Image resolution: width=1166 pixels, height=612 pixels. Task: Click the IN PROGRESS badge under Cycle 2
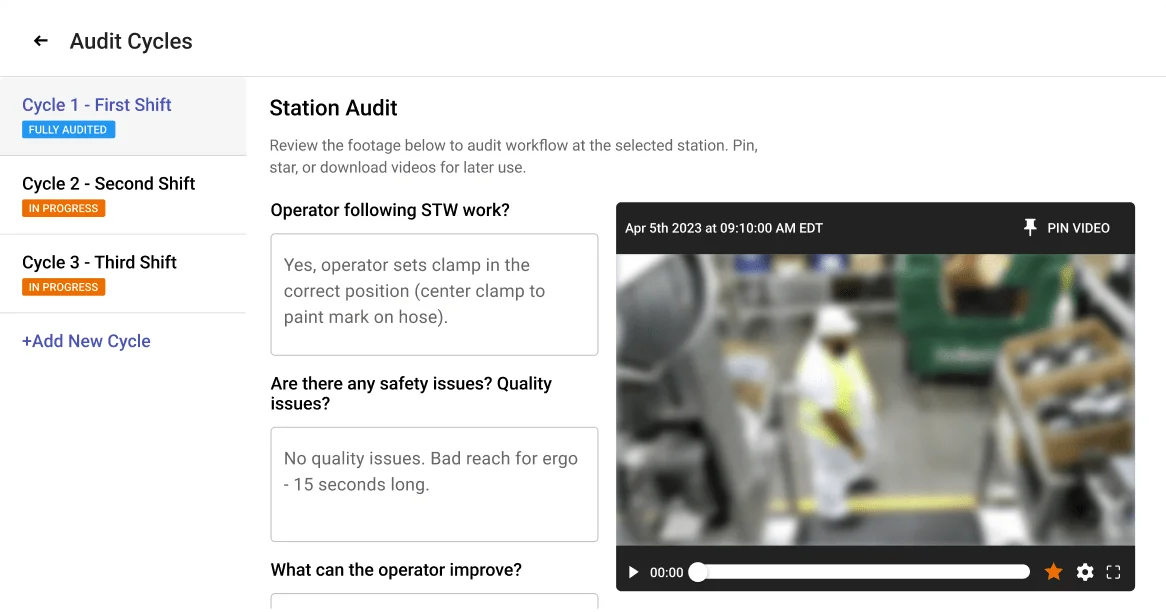(63, 208)
